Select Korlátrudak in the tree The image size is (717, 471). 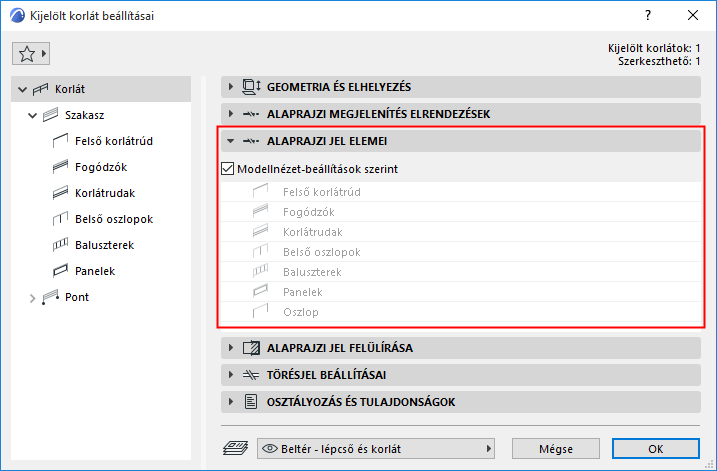click(105, 193)
